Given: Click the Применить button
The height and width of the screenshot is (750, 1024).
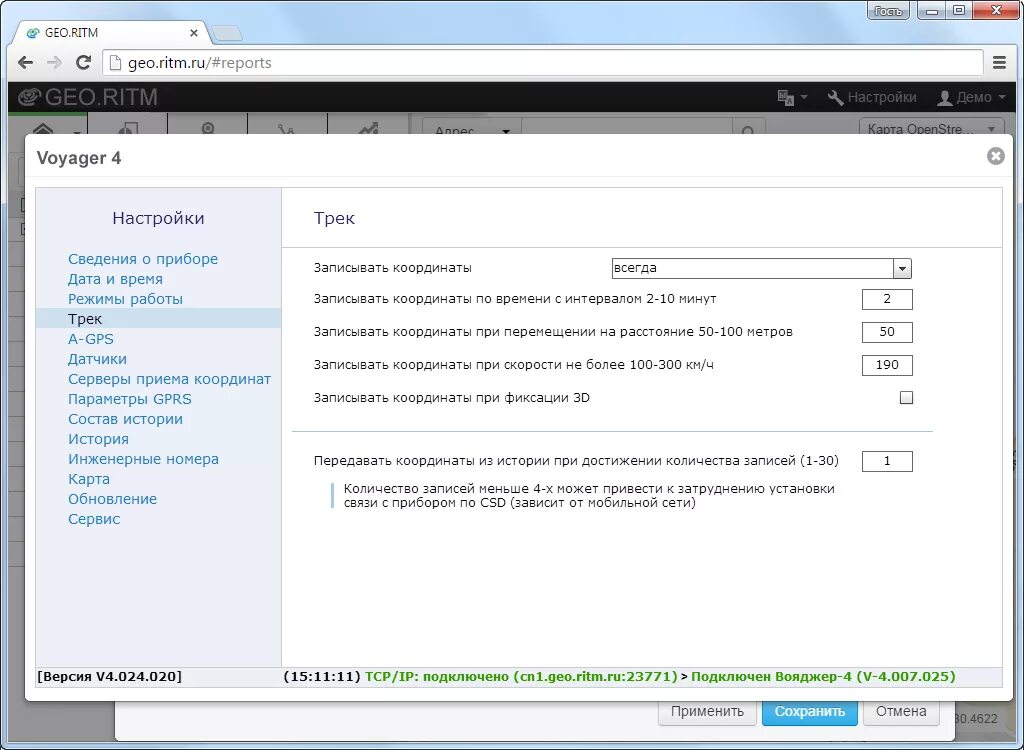Looking at the screenshot, I should click(x=707, y=711).
